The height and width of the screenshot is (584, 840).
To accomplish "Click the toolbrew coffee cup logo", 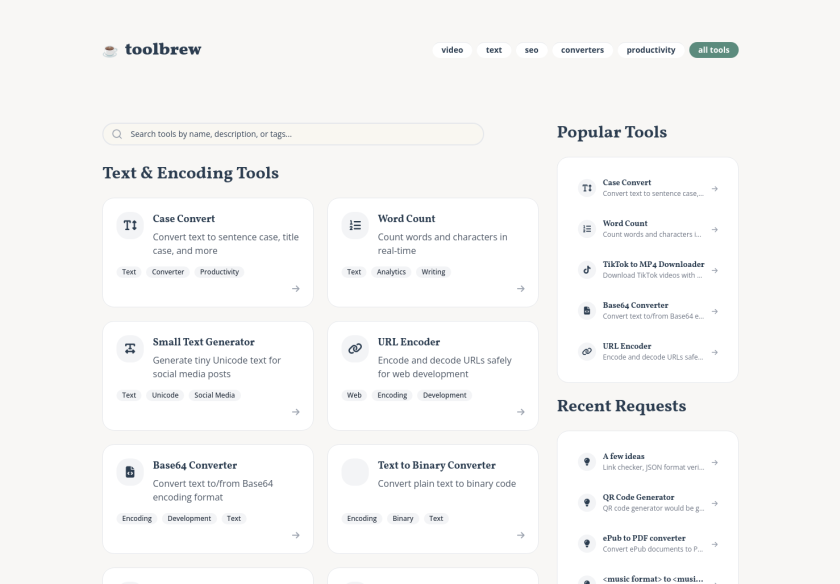I will (x=110, y=50).
